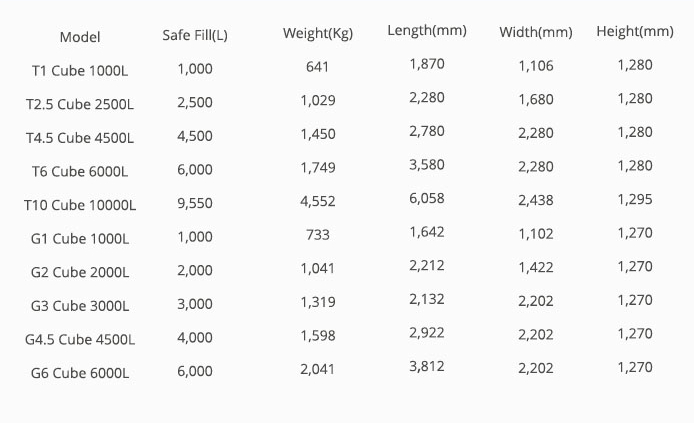Viewport: 694px width, 423px height.
Task: Click the 4,552 weight value
Action: (318, 202)
